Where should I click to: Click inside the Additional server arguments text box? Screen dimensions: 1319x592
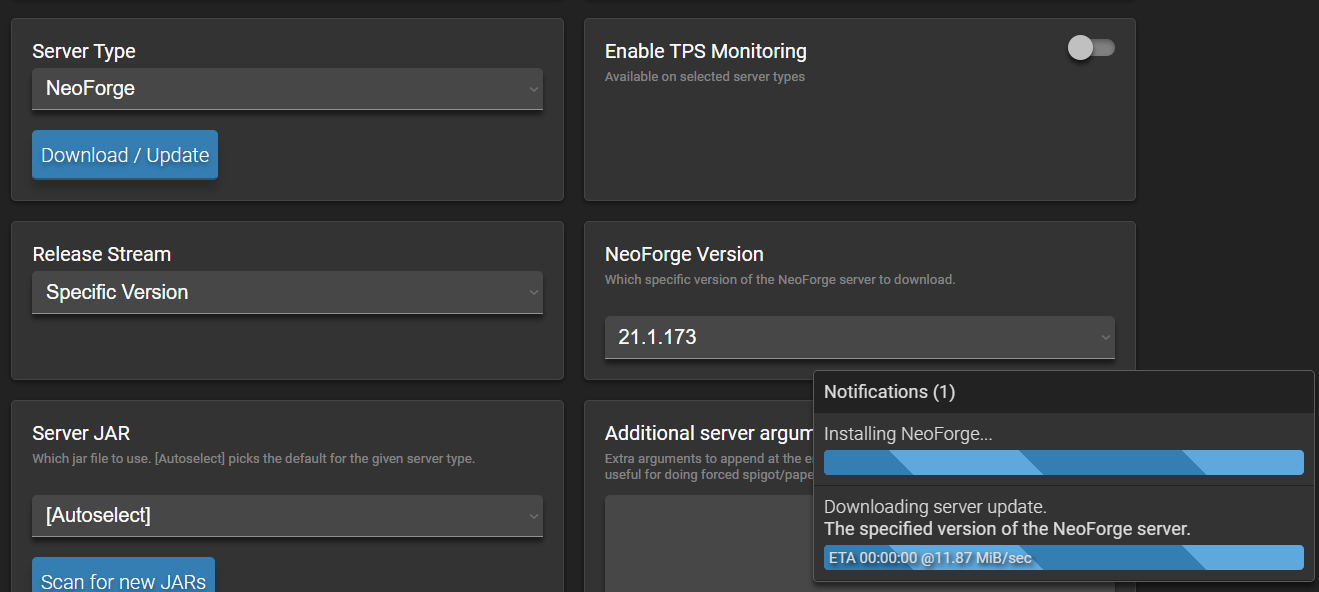pyautogui.click(x=709, y=544)
